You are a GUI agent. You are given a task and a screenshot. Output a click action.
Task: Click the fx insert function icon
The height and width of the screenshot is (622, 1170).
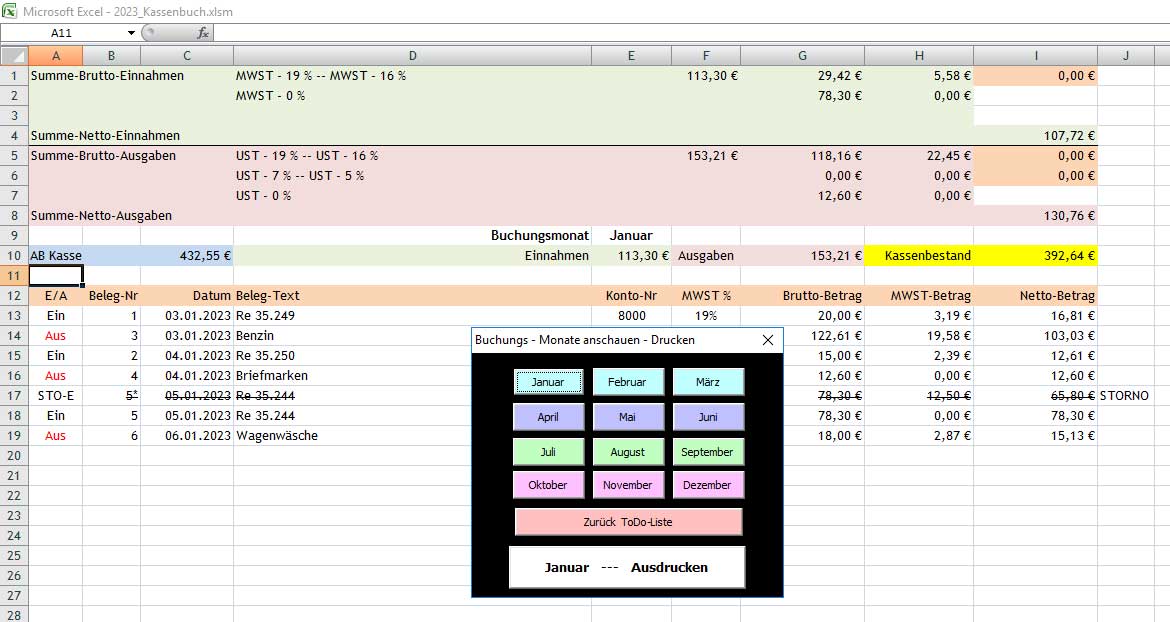pos(203,33)
